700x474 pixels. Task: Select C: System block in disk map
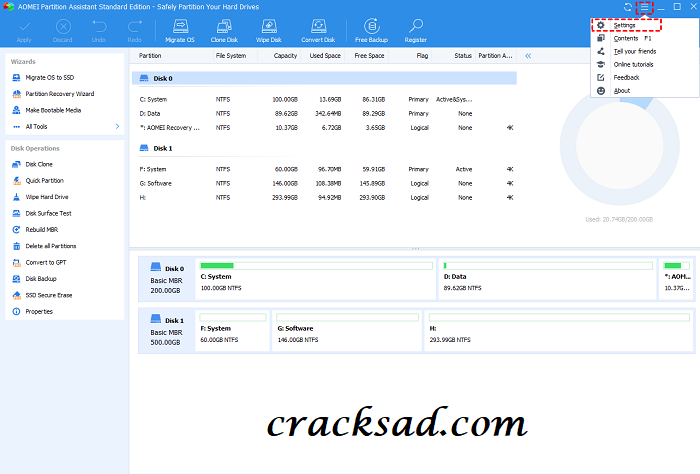(x=316, y=279)
